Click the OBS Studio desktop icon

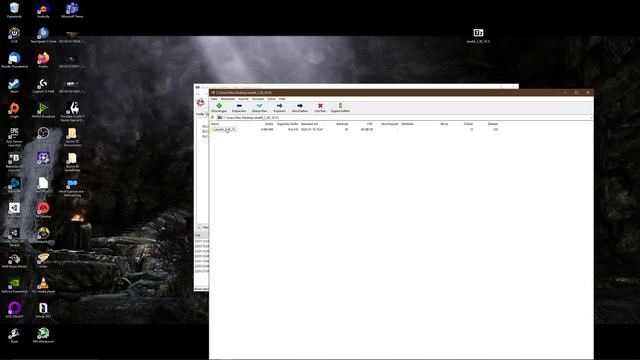point(43,133)
